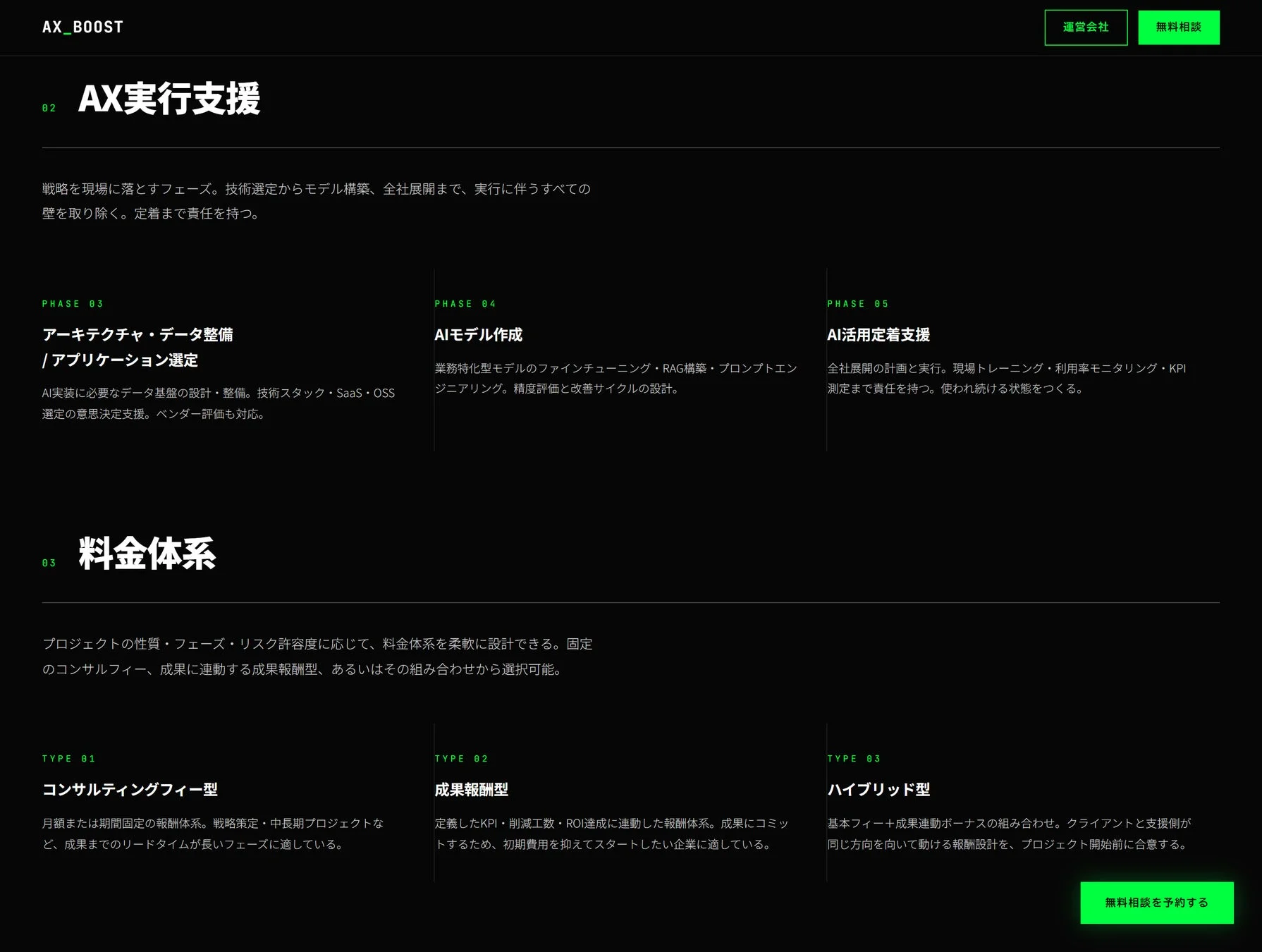Select the PHASE 05 label
Screen dimensions: 1262x952
pyautogui.click(x=859, y=303)
